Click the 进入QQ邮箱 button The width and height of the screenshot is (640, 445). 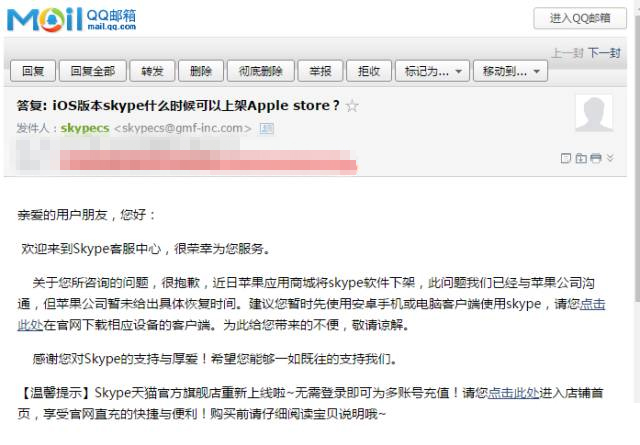580,18
